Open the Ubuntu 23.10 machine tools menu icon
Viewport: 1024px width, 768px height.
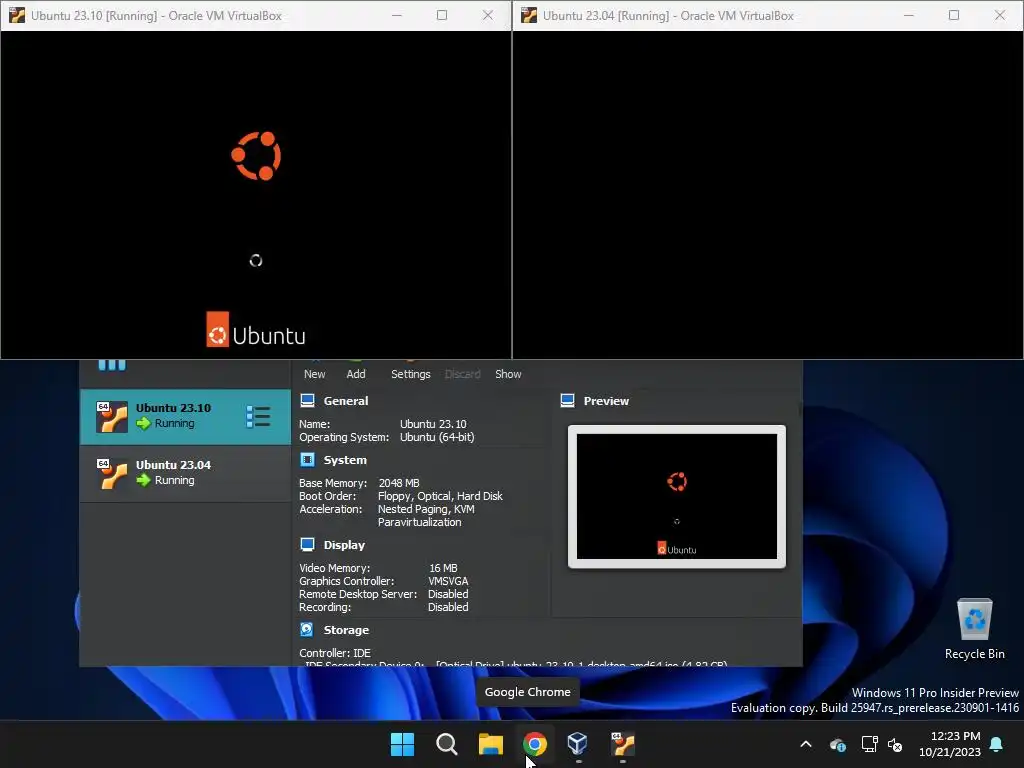[x=259, y=417]
